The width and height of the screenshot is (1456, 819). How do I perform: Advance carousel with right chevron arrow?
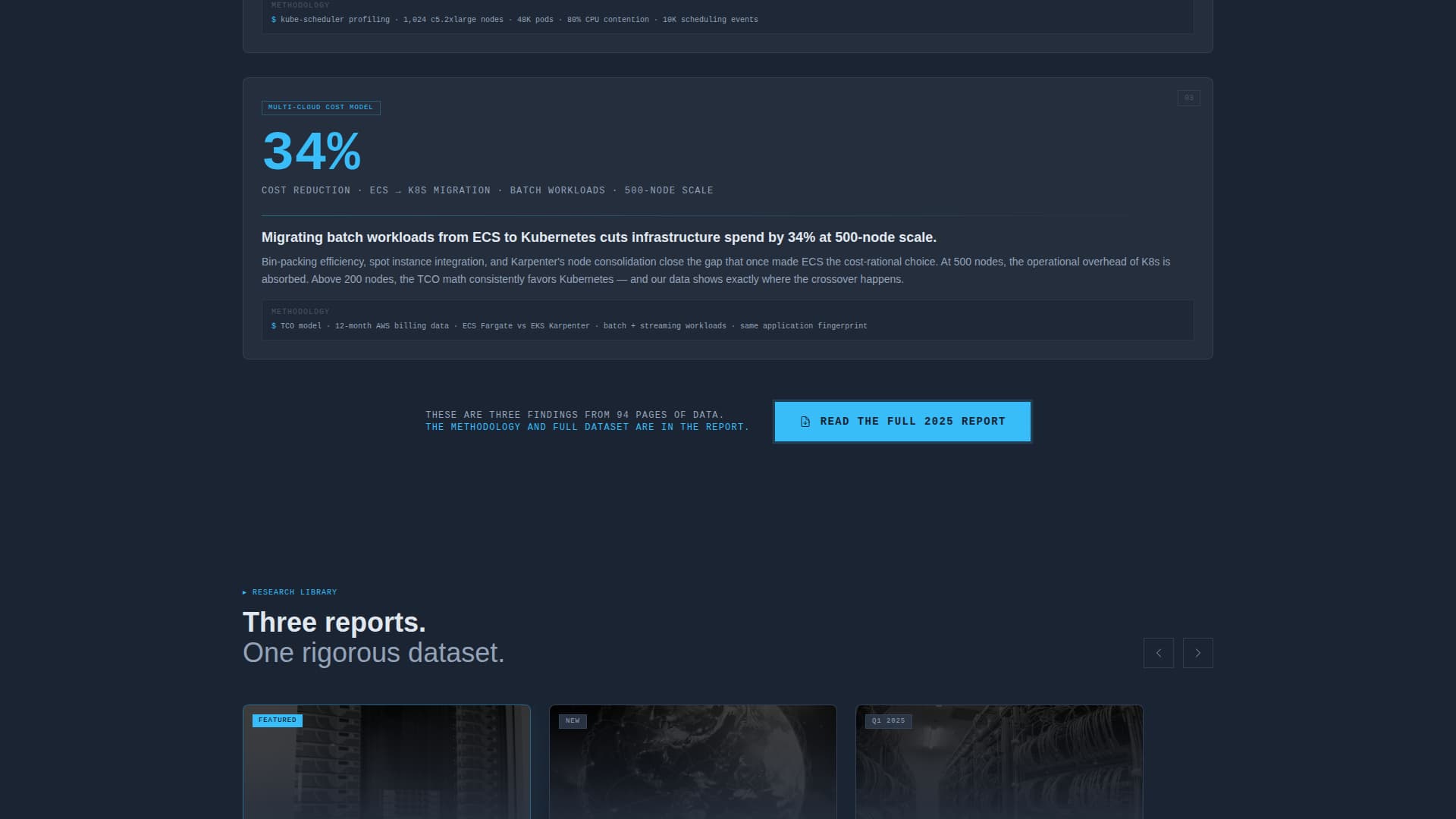[1197, 653]
